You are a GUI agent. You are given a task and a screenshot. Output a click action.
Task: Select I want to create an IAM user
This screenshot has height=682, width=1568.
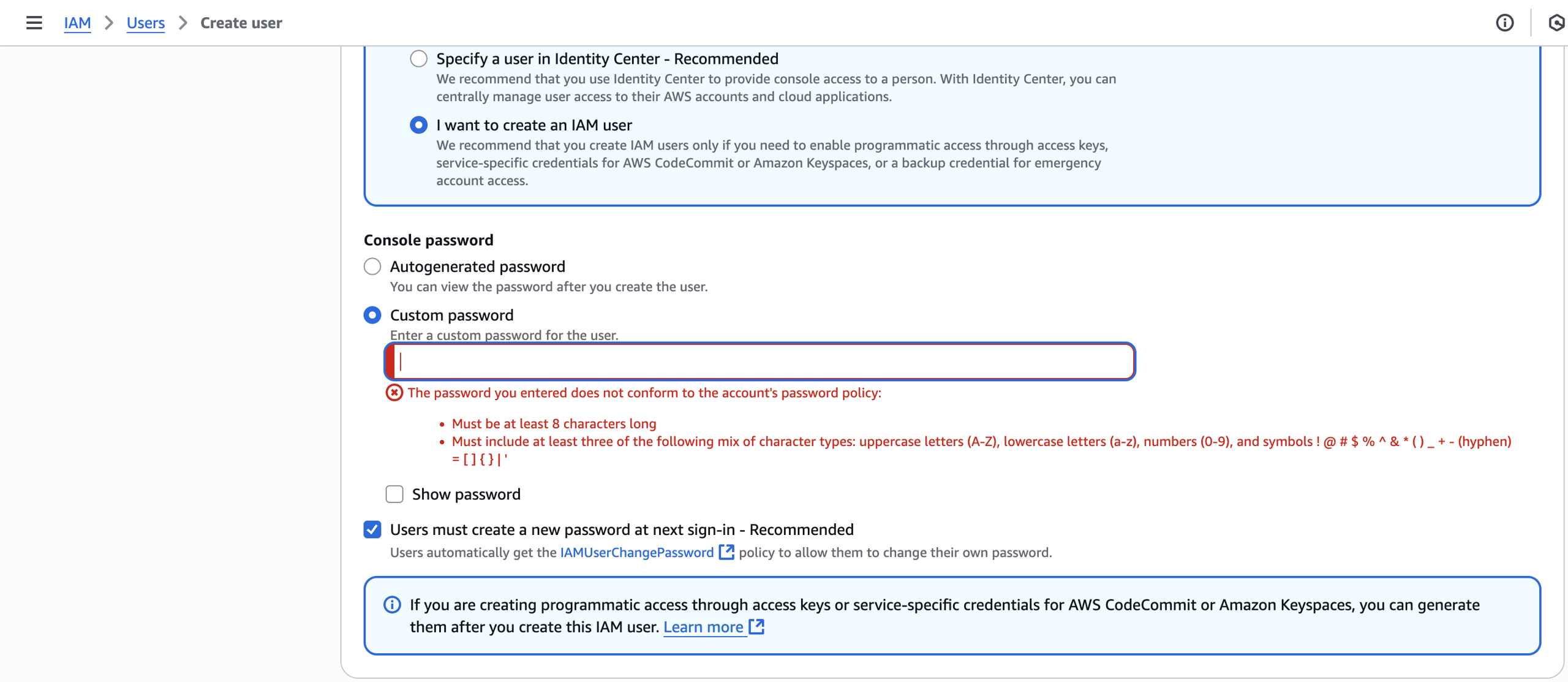point(419,125)
